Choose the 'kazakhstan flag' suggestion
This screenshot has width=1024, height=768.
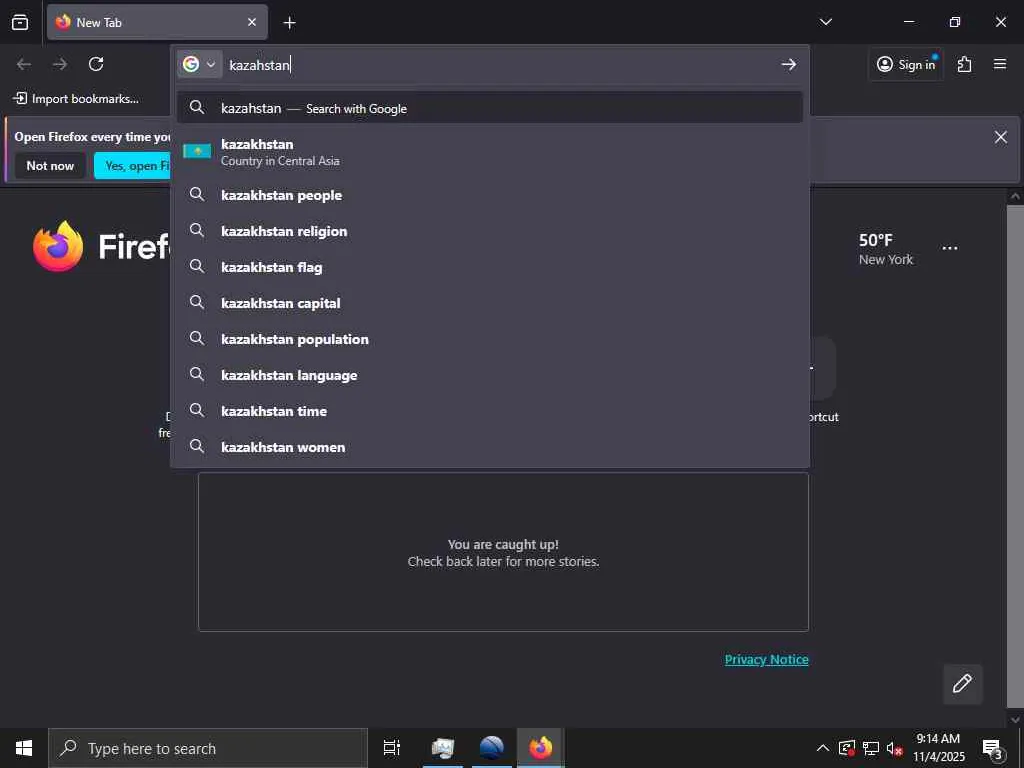[x=490, y=266]
